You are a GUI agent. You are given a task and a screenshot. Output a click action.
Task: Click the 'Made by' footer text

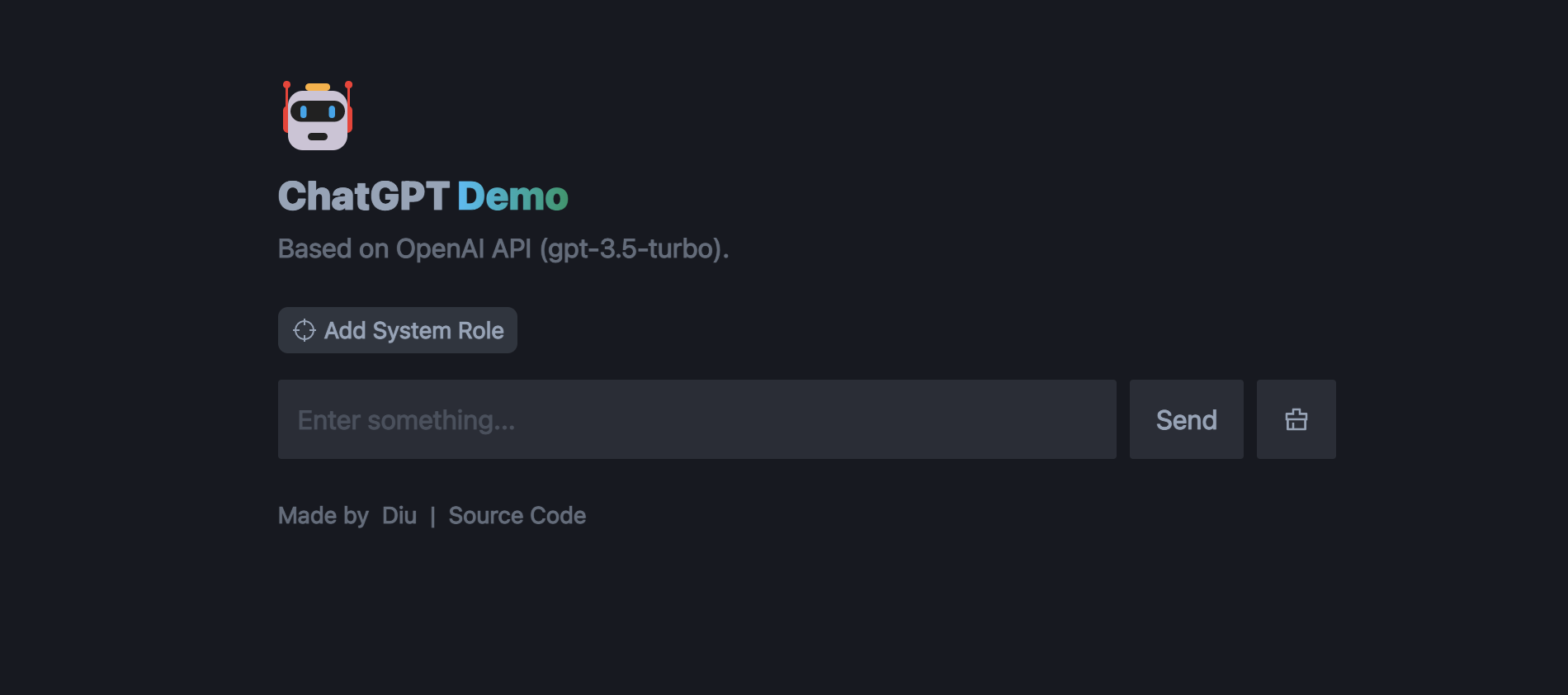[324, 515]
